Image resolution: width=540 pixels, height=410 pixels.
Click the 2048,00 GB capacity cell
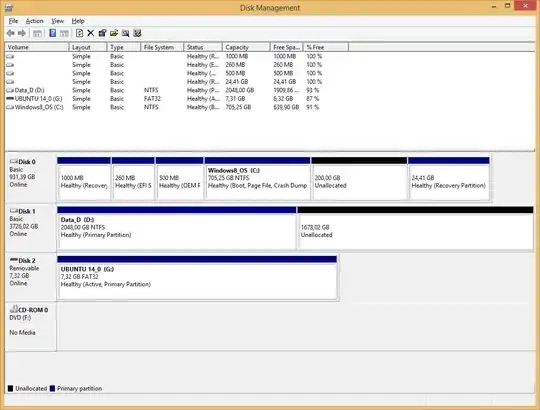point(240,90)
